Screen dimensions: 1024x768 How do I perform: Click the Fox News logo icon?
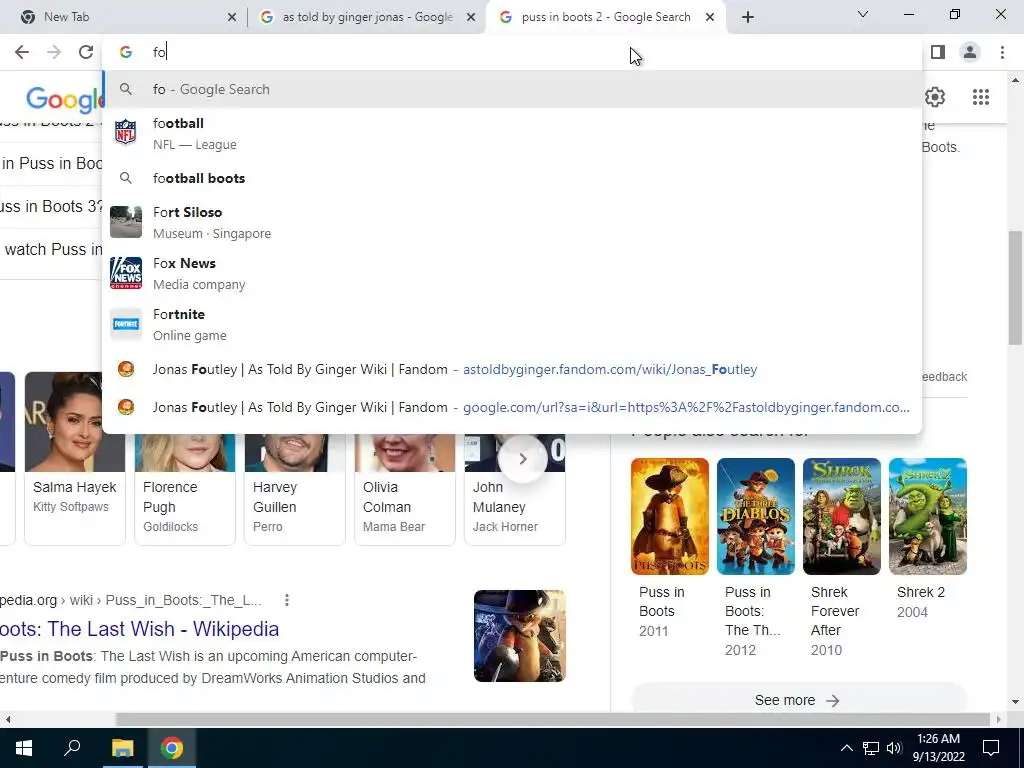click(125, 273)
